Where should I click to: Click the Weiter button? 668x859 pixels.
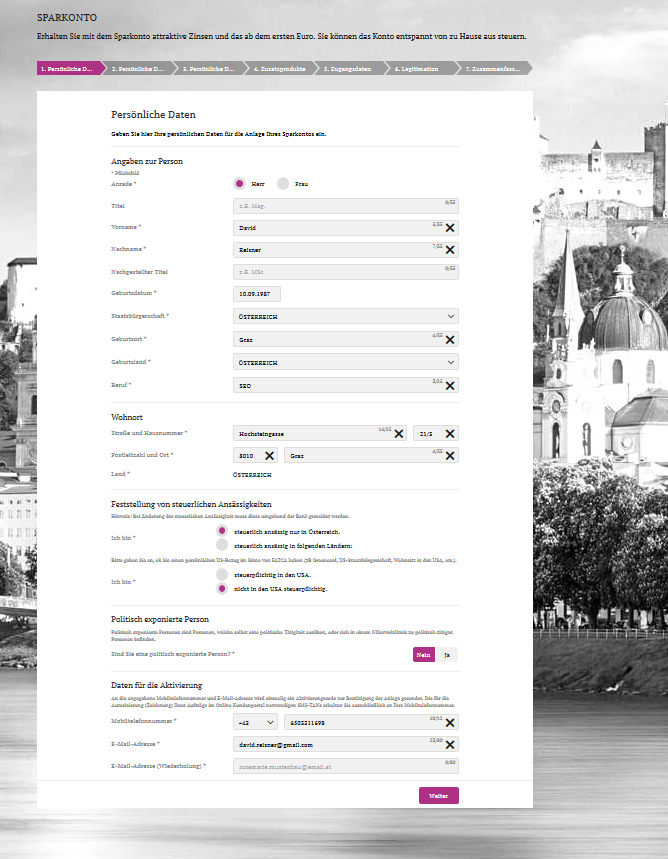pyautogui.click(x=438, y=796)
